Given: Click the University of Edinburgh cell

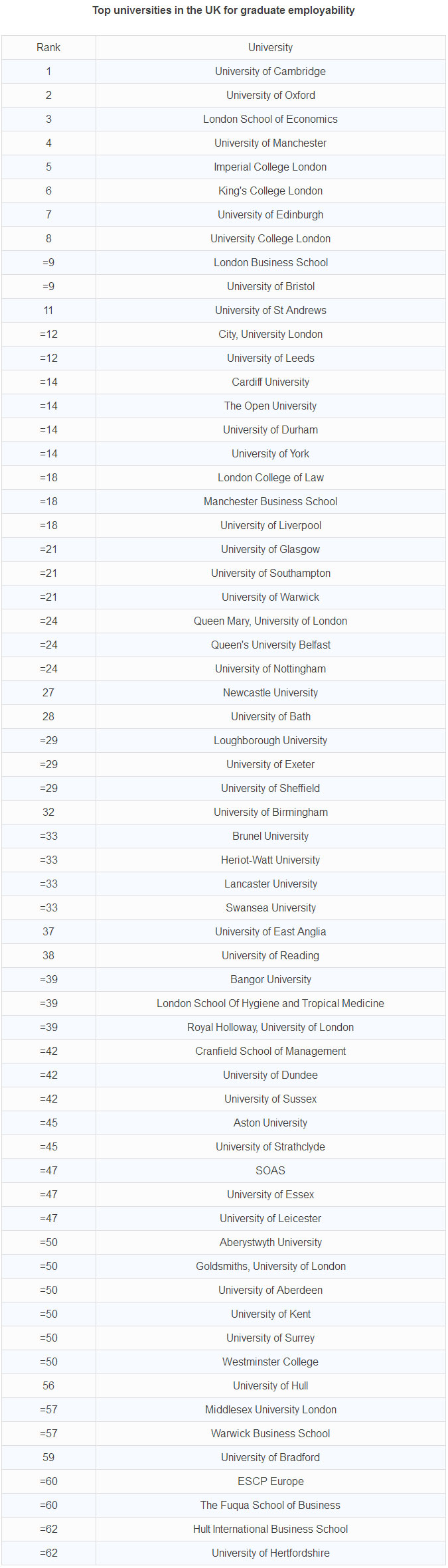Looking at the screenshot, I should 270,215.
